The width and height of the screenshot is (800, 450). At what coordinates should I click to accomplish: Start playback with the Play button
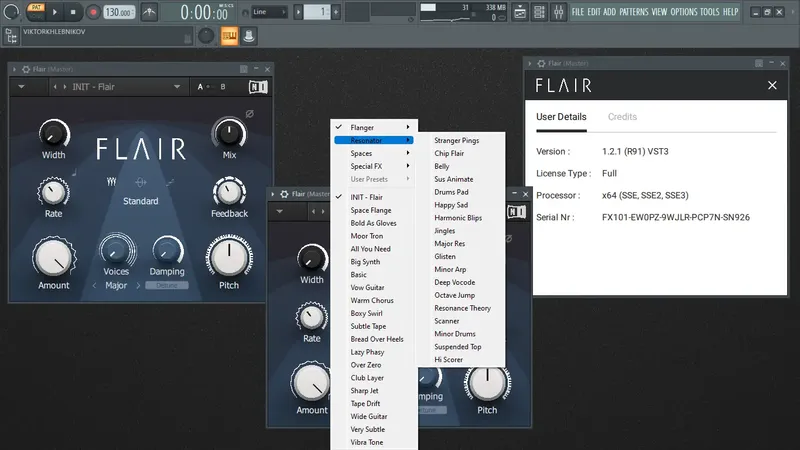pyautogui.click(x=55, y=12)
